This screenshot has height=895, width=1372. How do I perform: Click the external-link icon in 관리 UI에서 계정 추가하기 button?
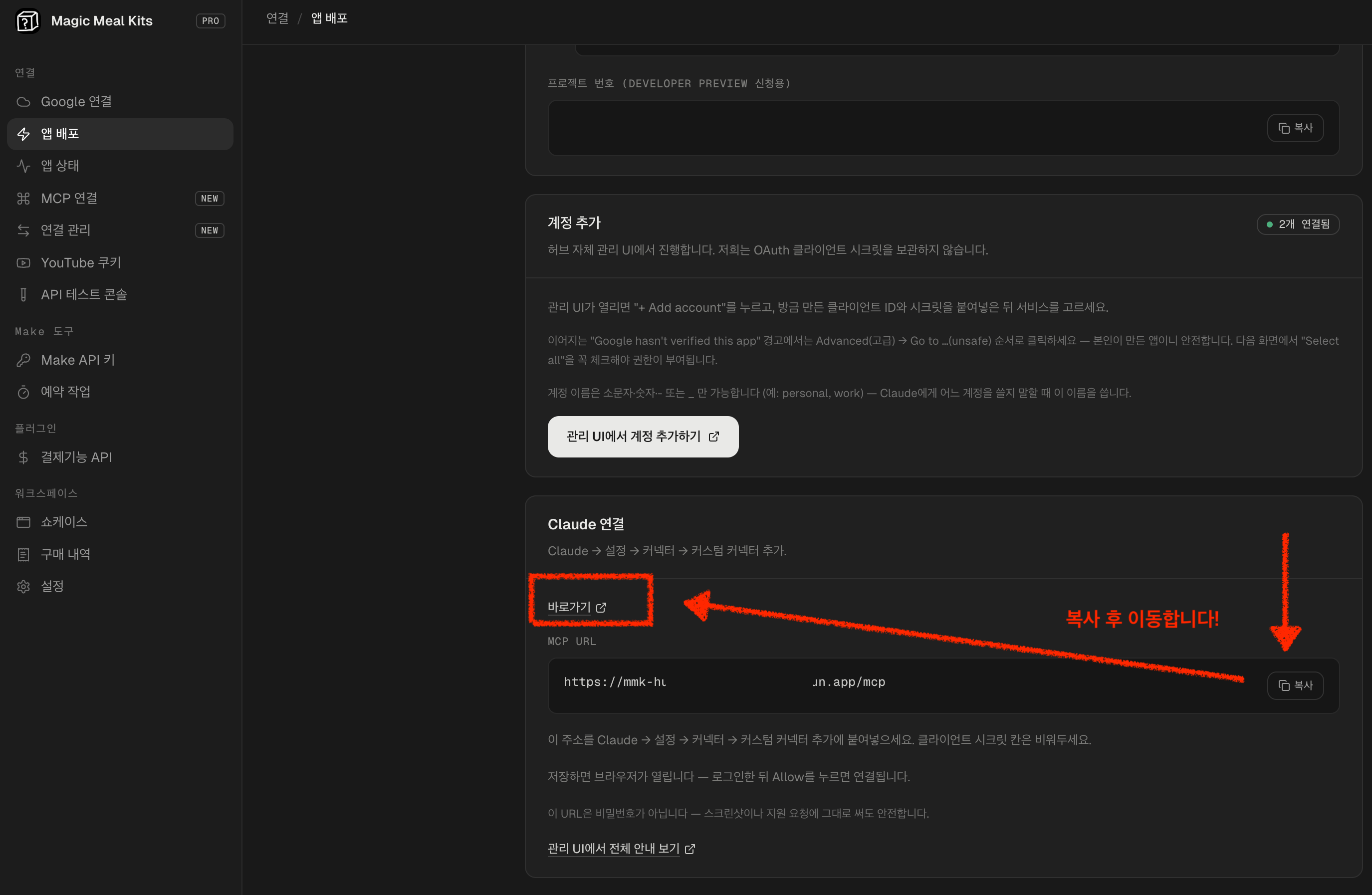713,437
